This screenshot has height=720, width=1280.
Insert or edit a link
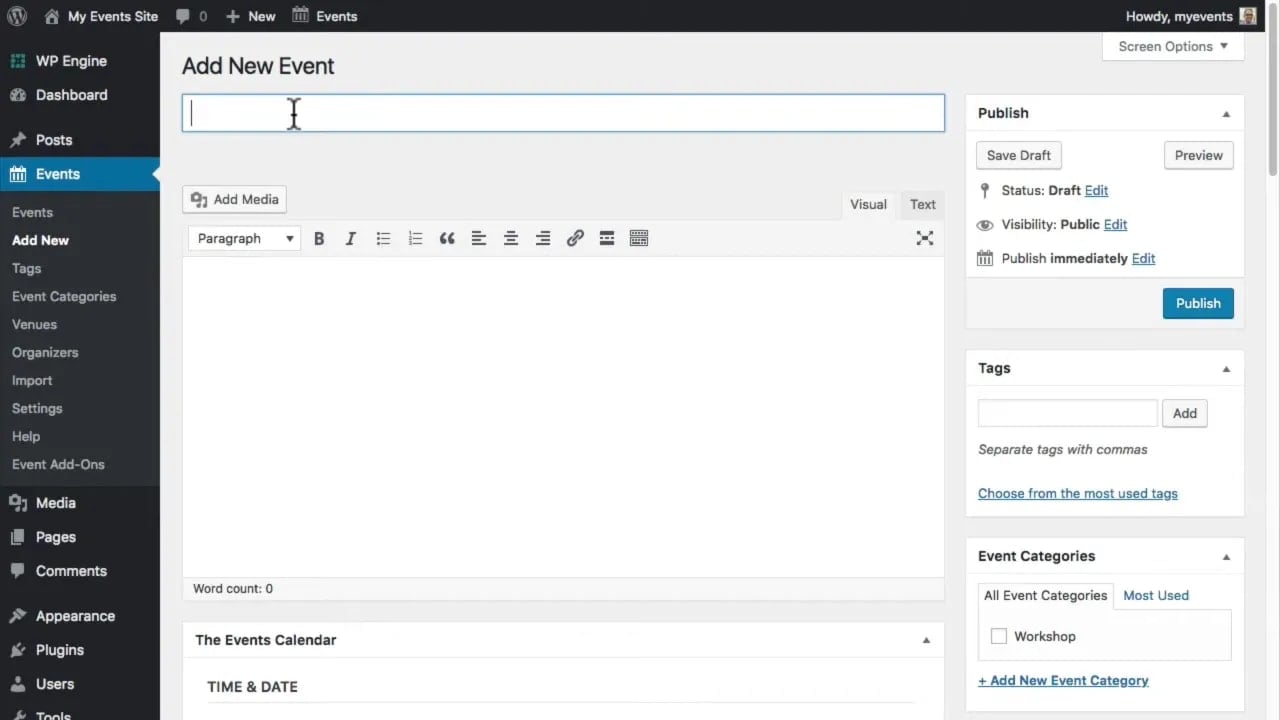[x=575, y=238]
